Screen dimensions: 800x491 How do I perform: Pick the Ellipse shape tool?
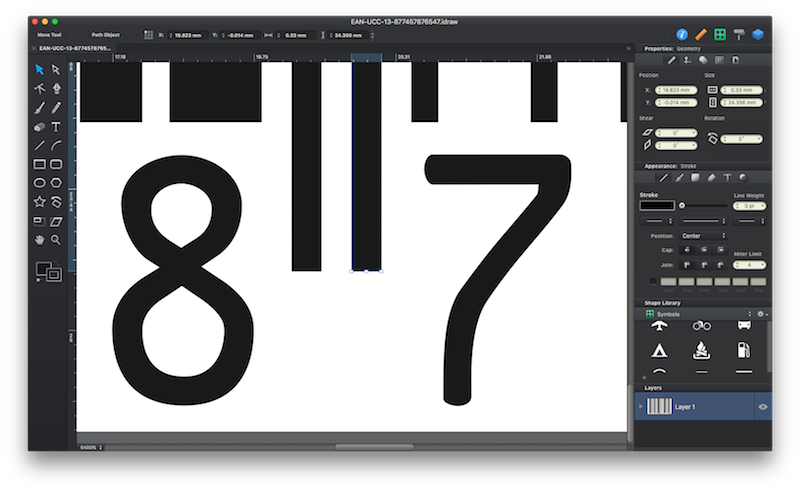point(39,183)
